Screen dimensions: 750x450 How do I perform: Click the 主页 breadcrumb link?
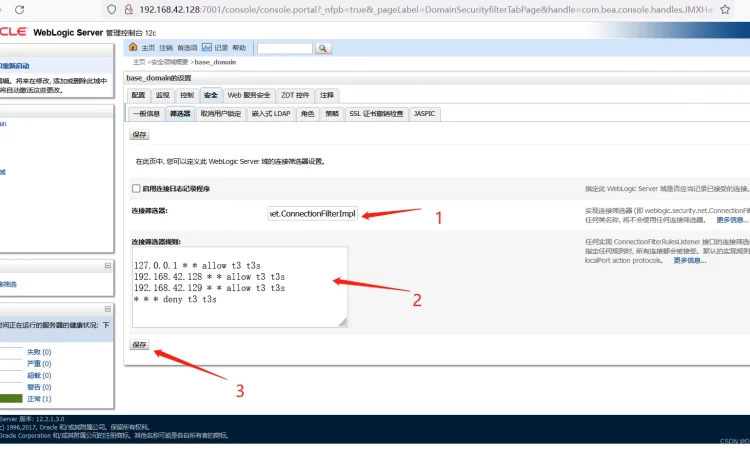pyautogui.click(x=139, y=62)
